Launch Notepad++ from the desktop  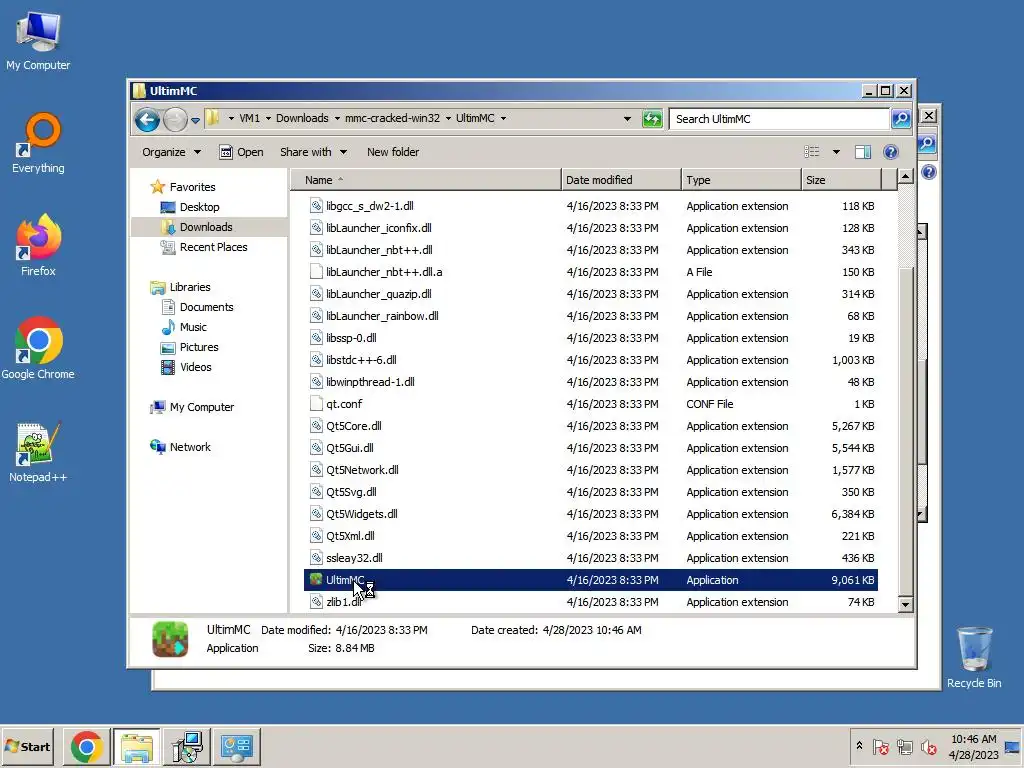pos(38,452)
